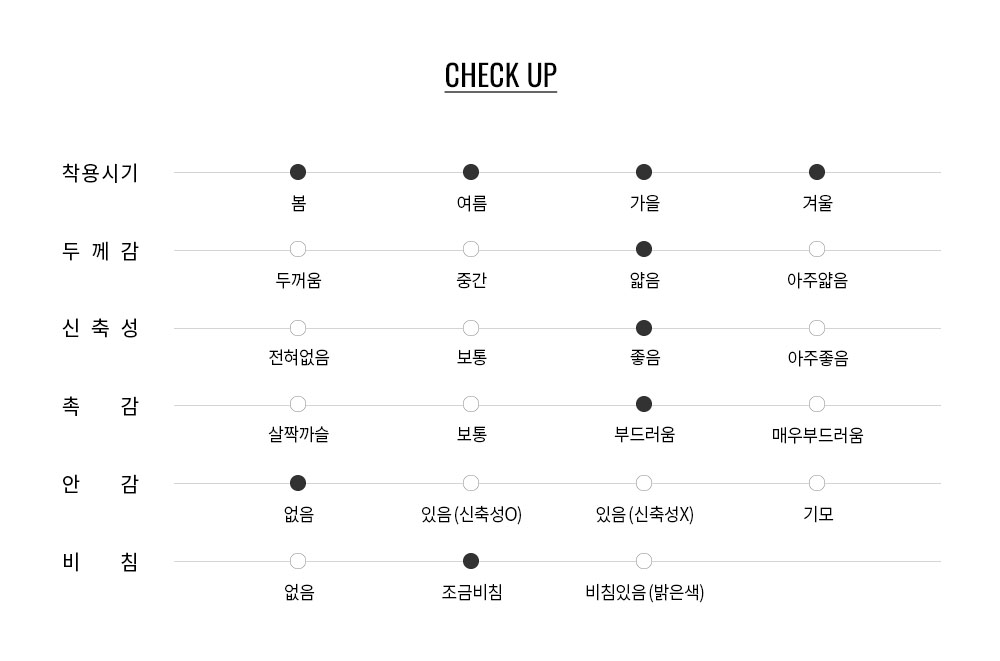1000x661 pixels.
Task: Click the 조금비침 sheerness dot
Action: (x=471, y=561)
